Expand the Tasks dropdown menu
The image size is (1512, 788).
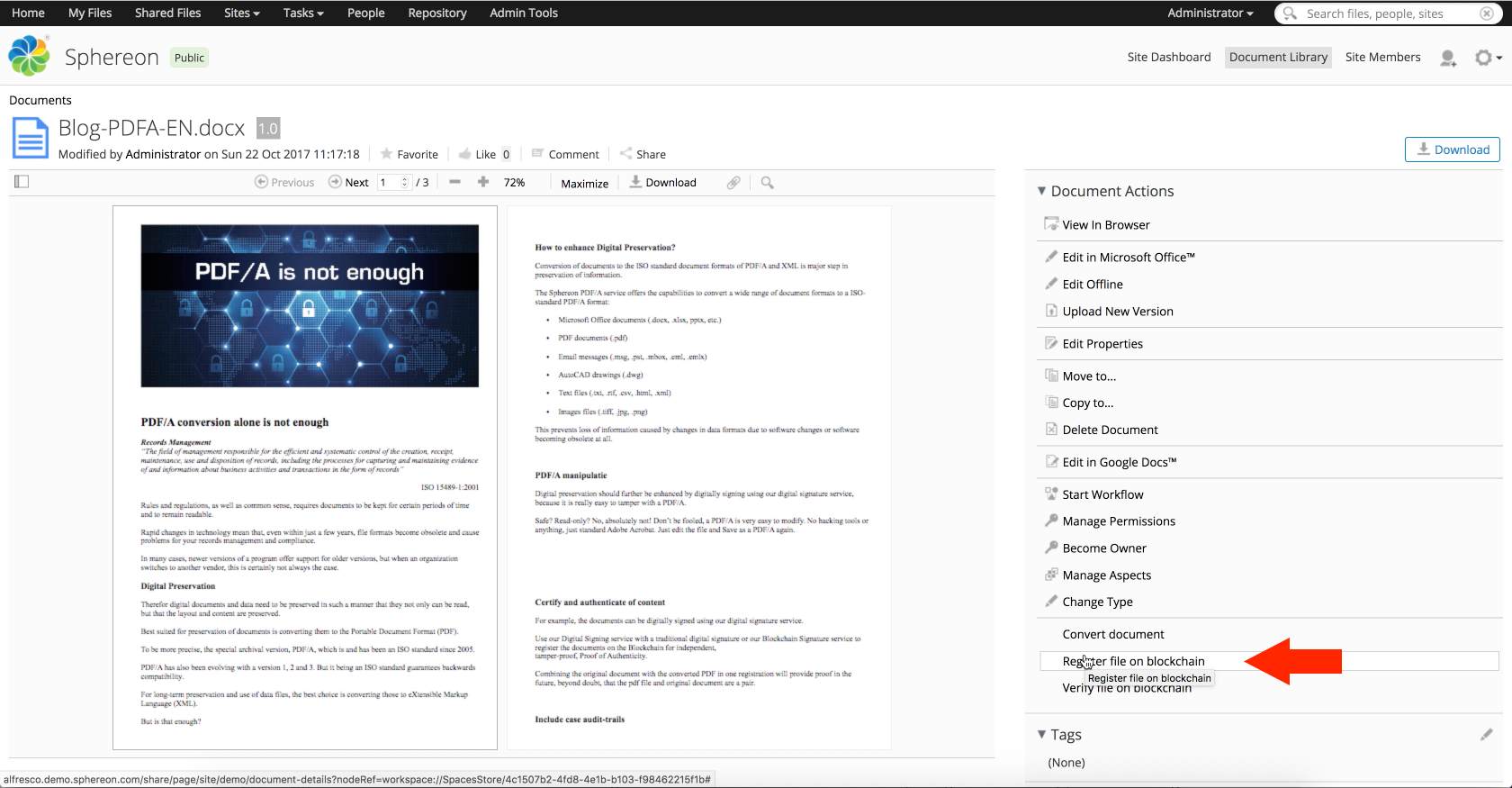pos(303,13)
